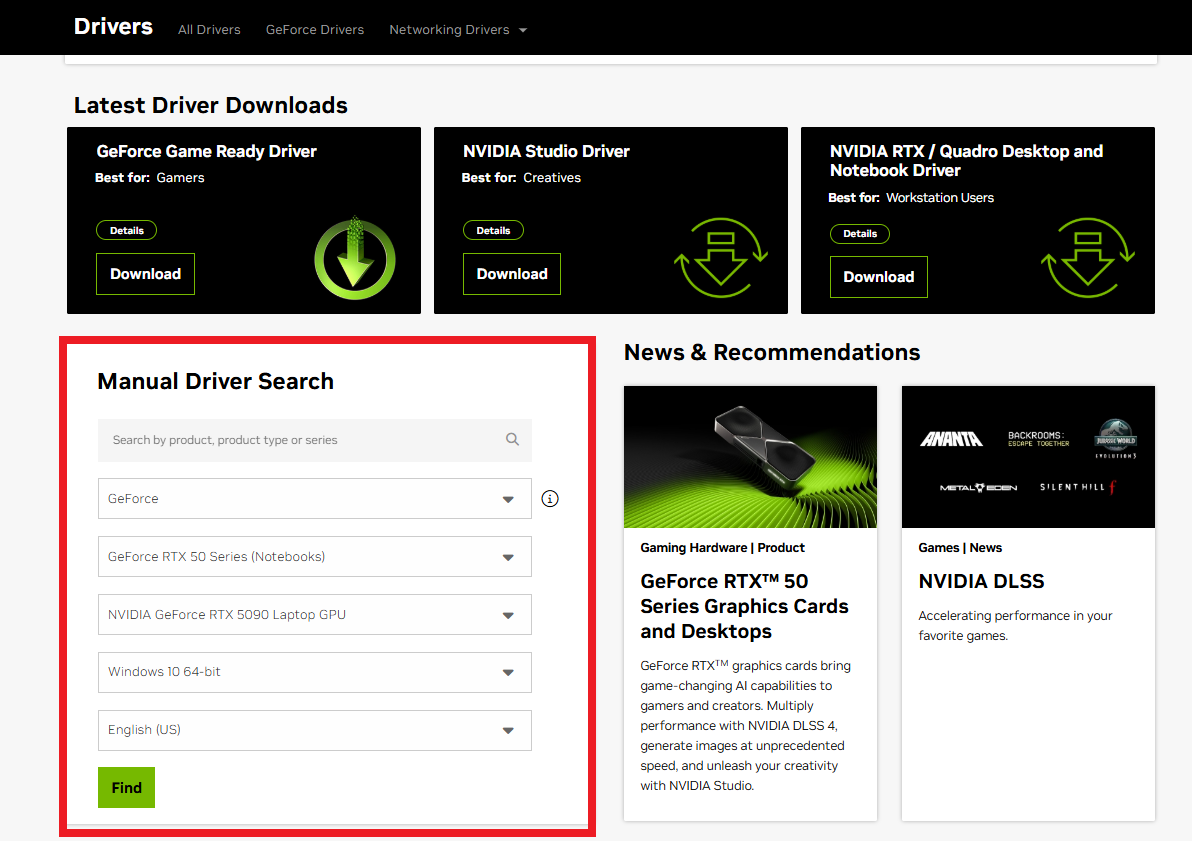1192x841 pixels.
Task: Click the 'Best for: Creatives' text
Action: click(522, 178)
